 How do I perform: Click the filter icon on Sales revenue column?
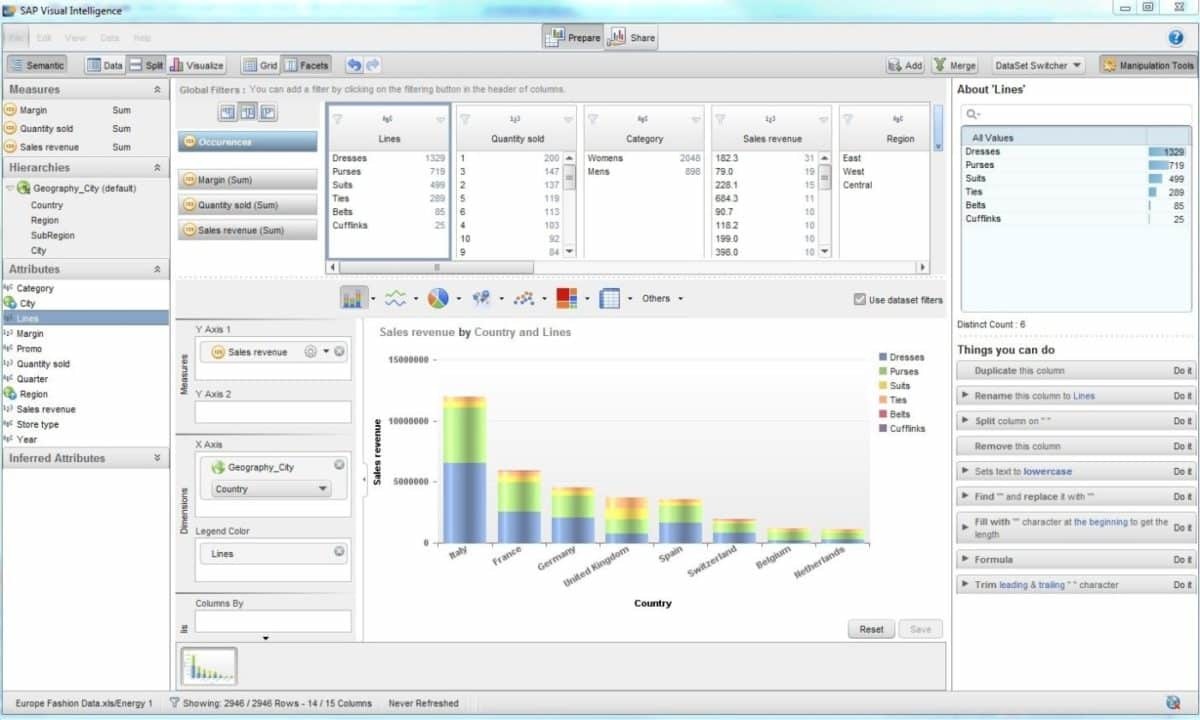pyautogui.click(x=721, y=120)
